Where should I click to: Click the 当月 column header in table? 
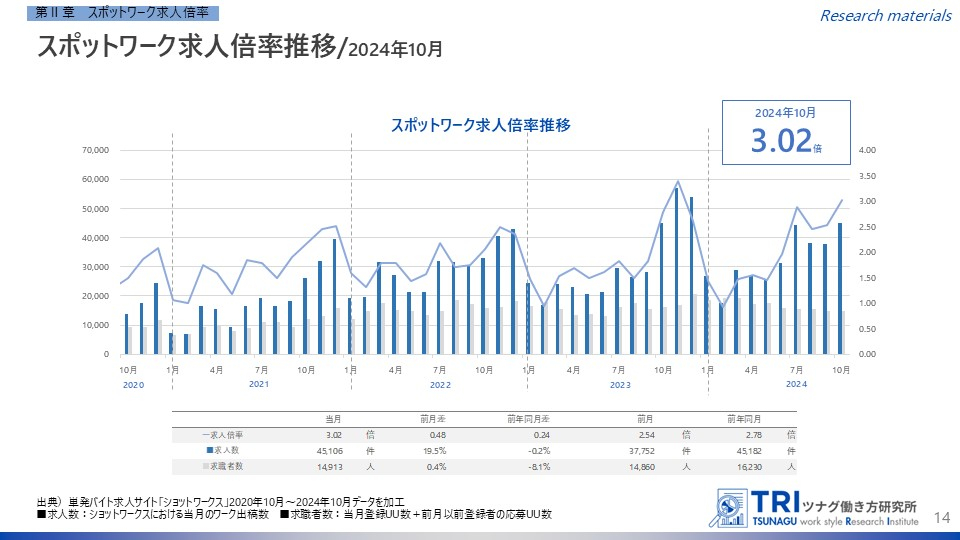point(334,419)
